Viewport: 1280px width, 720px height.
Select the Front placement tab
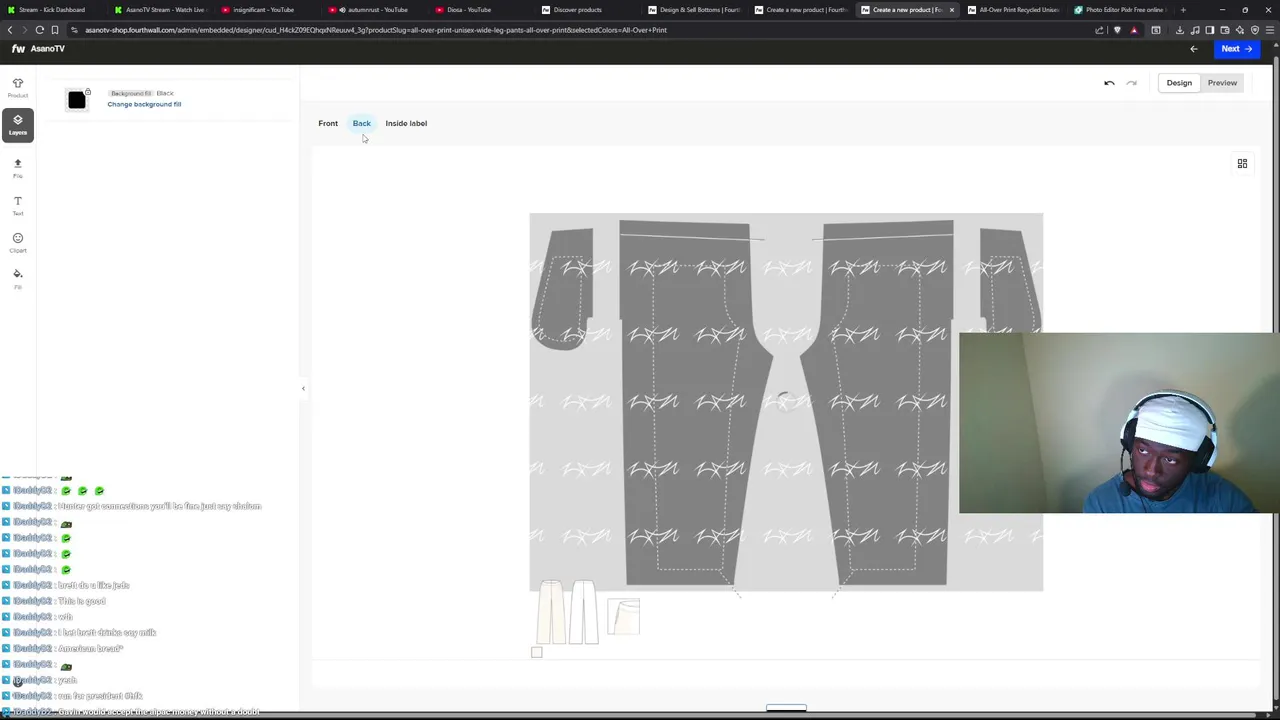click(x=328, y=123)
